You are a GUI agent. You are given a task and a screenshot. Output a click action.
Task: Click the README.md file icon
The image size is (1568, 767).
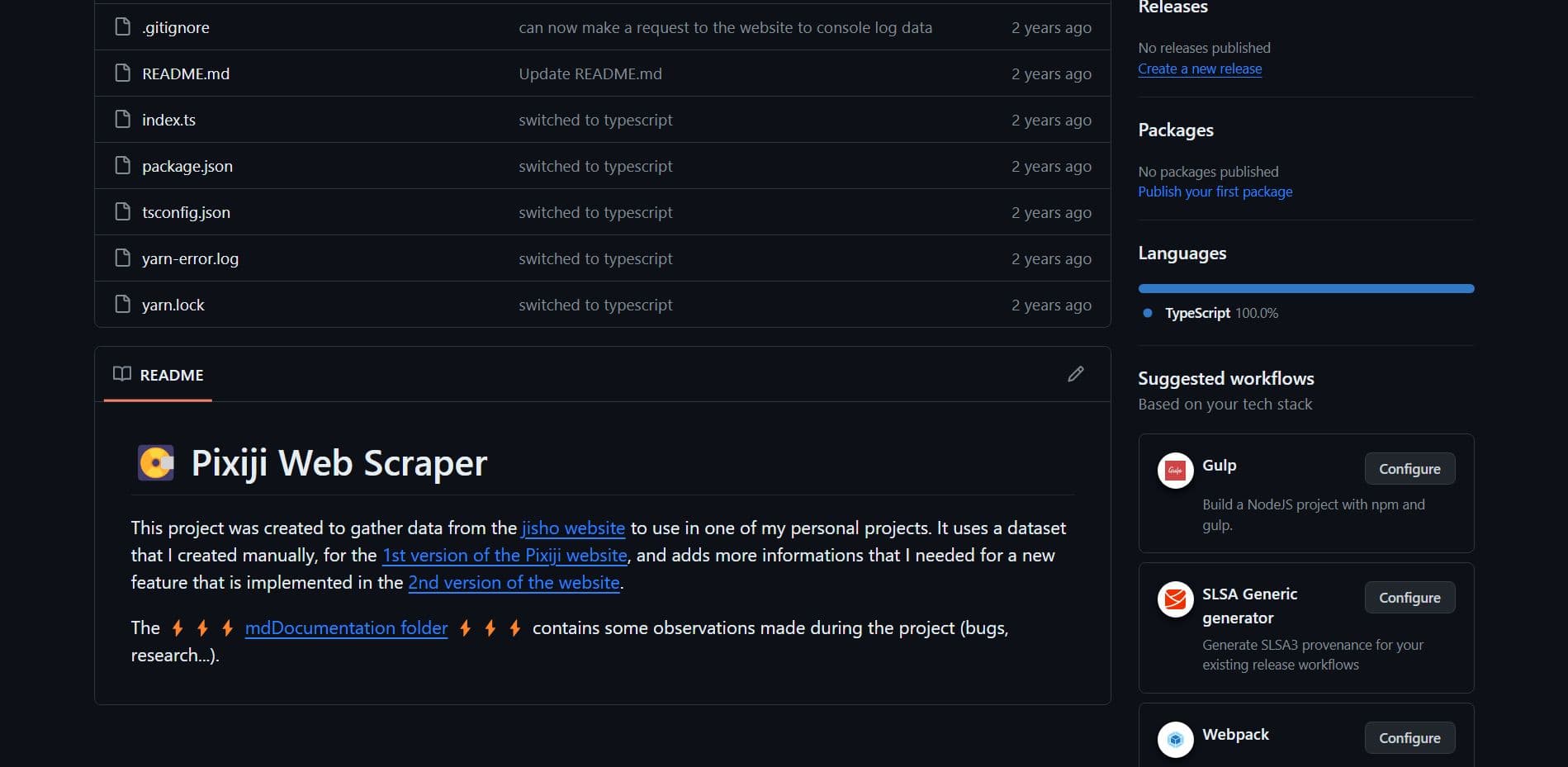click(x=122, y=73)
